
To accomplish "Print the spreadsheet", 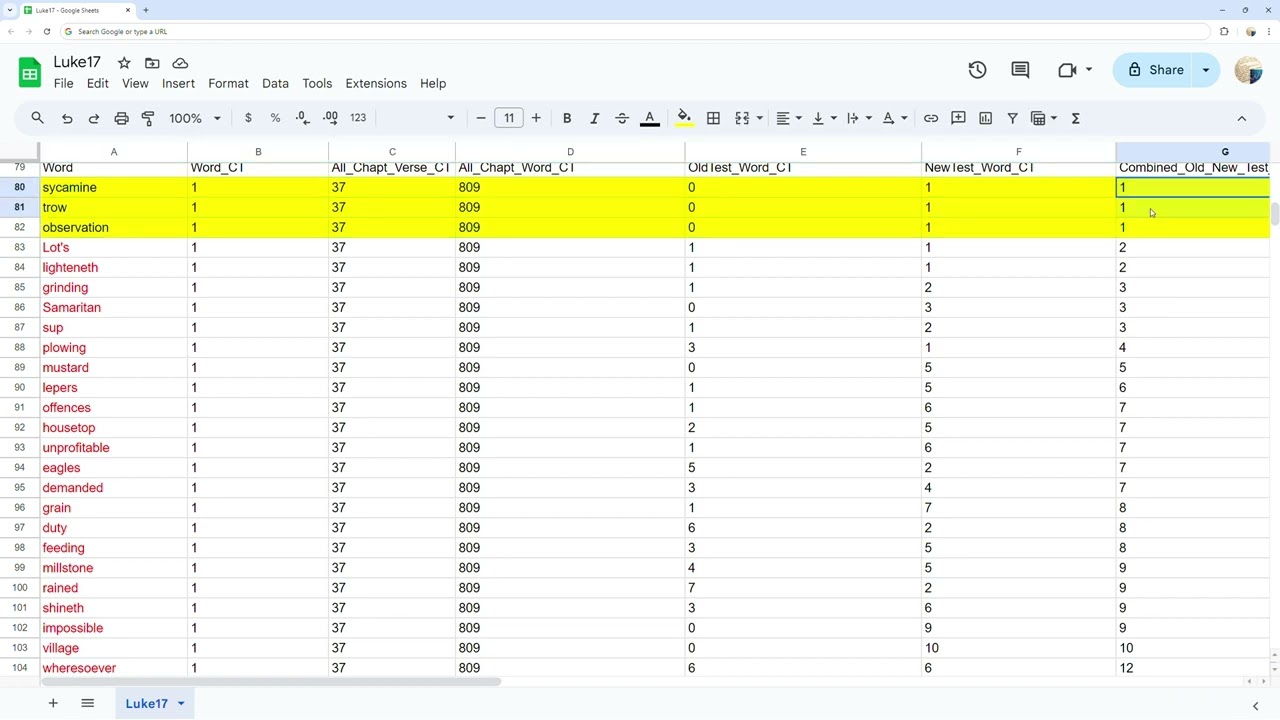I will pyautogui.click(x=121, y=118).
